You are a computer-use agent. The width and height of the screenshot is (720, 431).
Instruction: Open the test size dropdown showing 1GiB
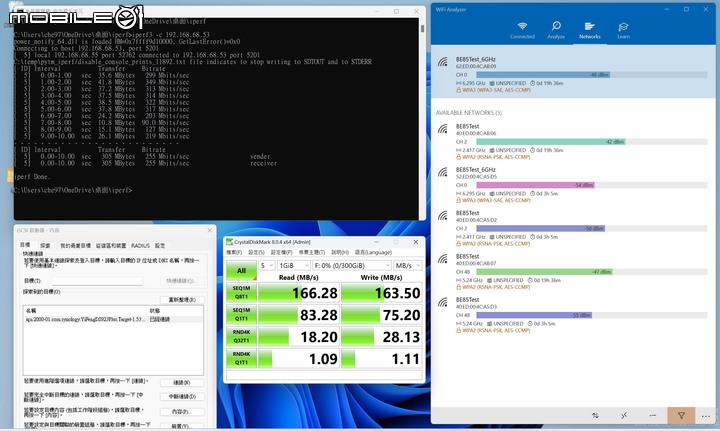294,265
